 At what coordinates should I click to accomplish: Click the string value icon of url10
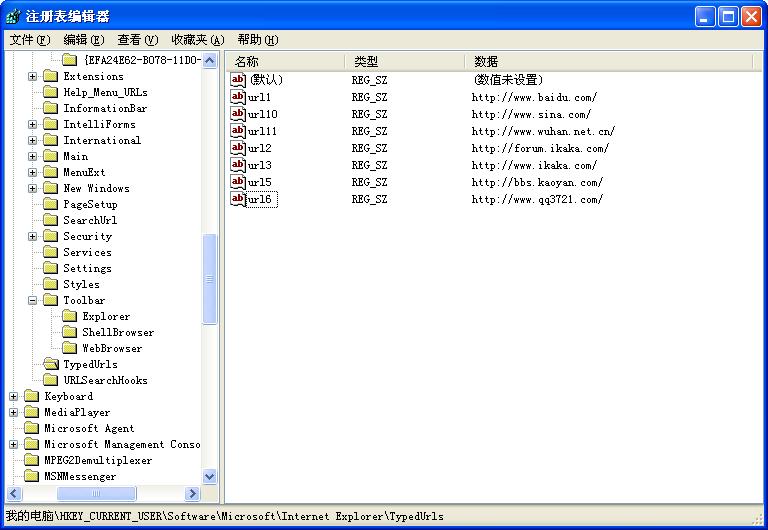pyautogui.click(x=238, y=114)
